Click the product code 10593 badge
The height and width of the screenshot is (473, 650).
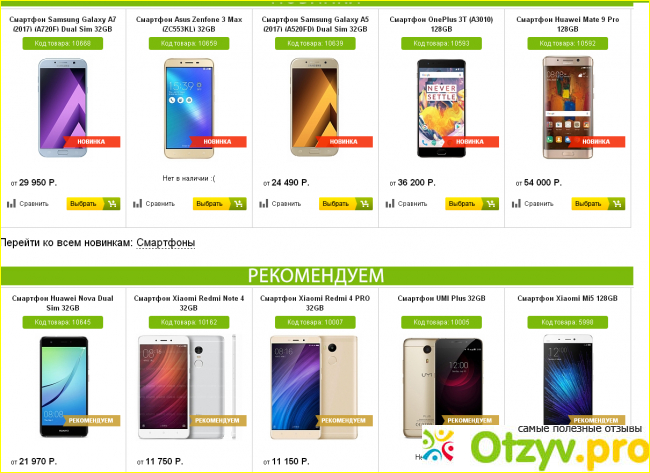coord(441,43)
